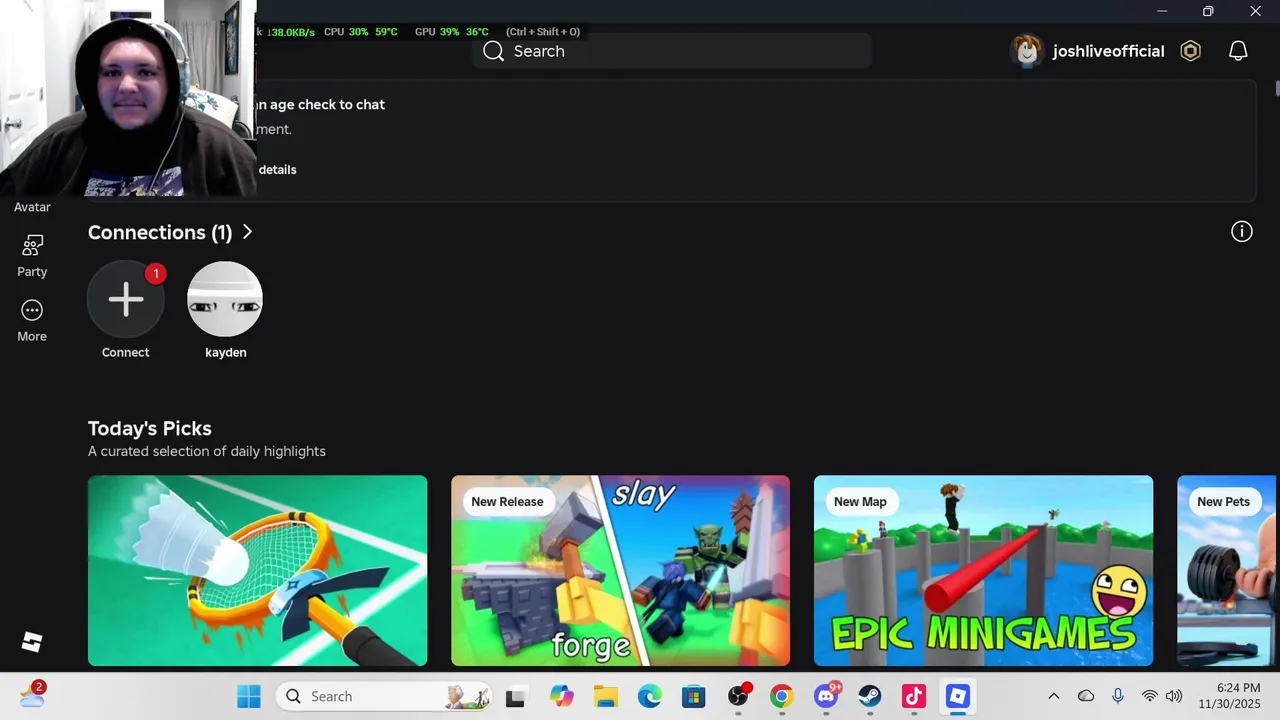The width and height of the screenshot is (1280, 720).
Task: Click the joshliveofficial username
Action: pyautogui.click(x=1108, y=51)
